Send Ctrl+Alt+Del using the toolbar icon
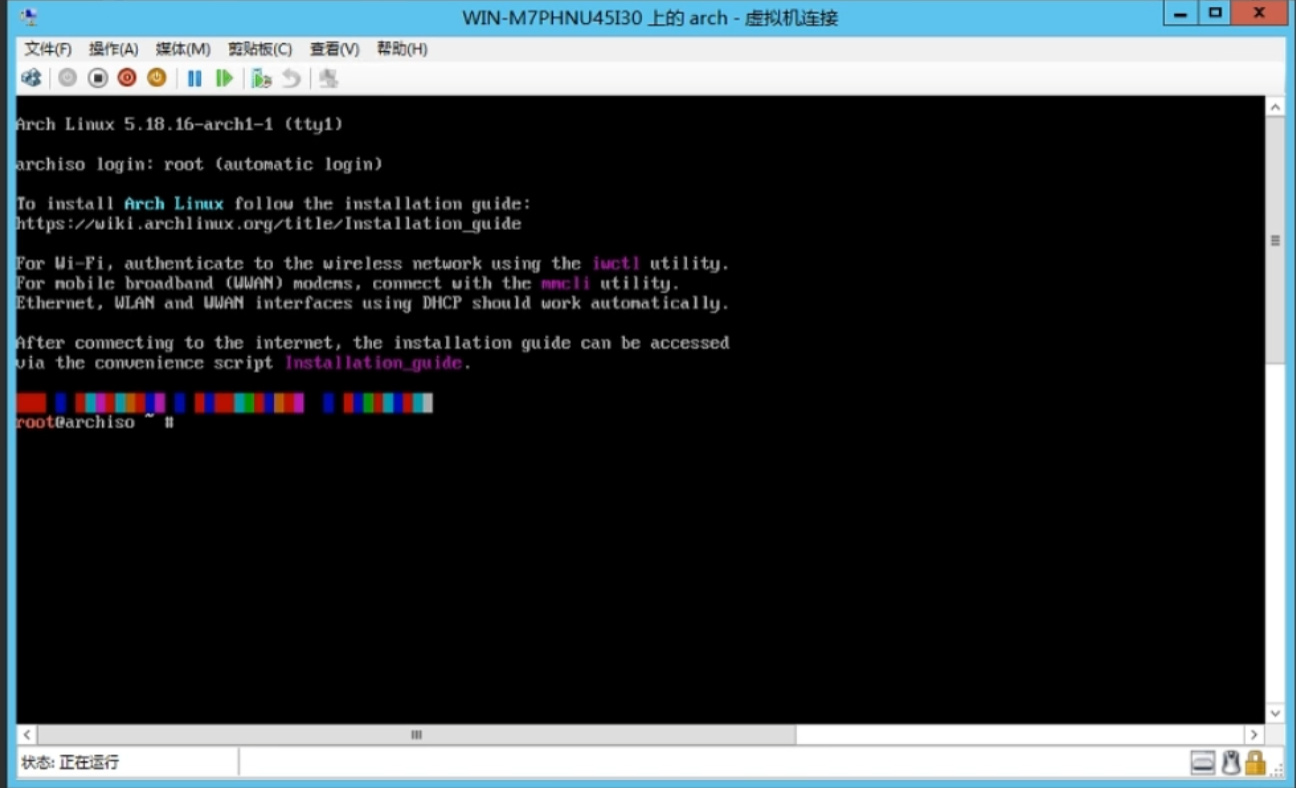Viewport: 1296px width, 788px height. [31, 78]
